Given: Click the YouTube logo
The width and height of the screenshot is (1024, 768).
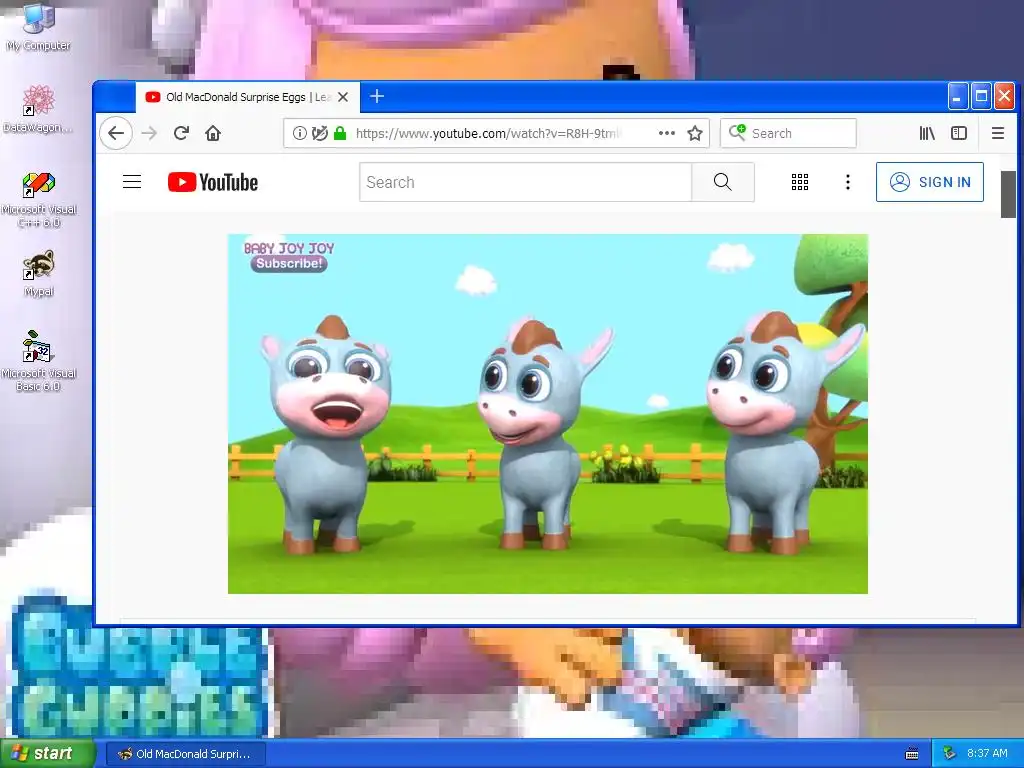Looking at the screenshot, I should pyautogui.click(x=213, y=182).
